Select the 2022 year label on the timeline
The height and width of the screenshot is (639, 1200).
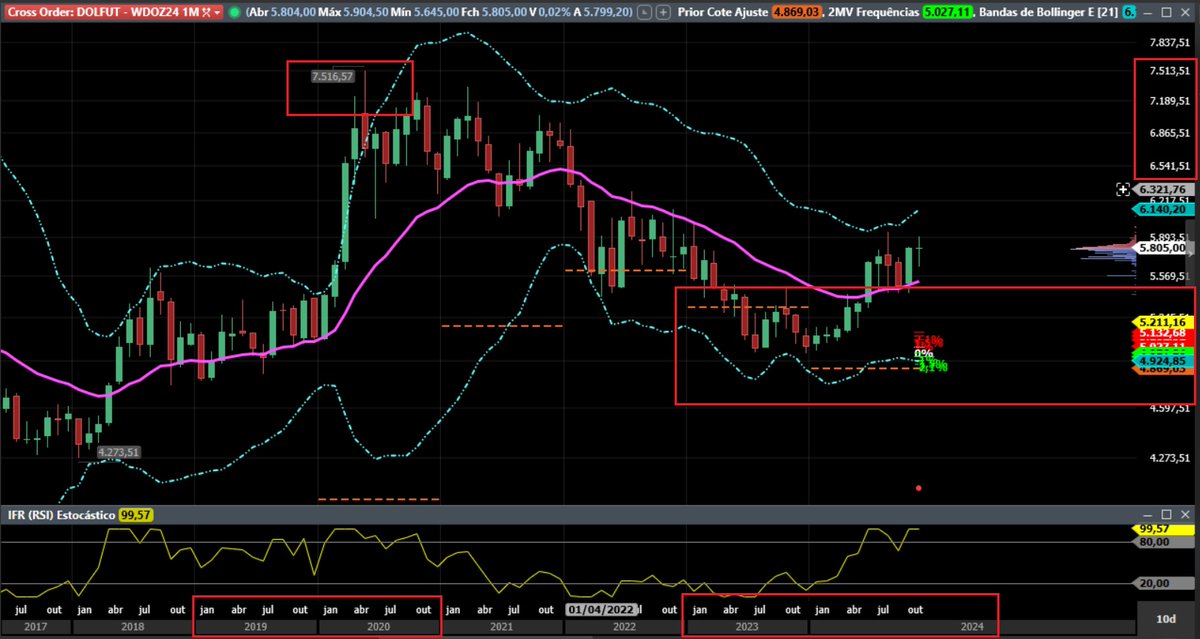[x=623, y=628]
